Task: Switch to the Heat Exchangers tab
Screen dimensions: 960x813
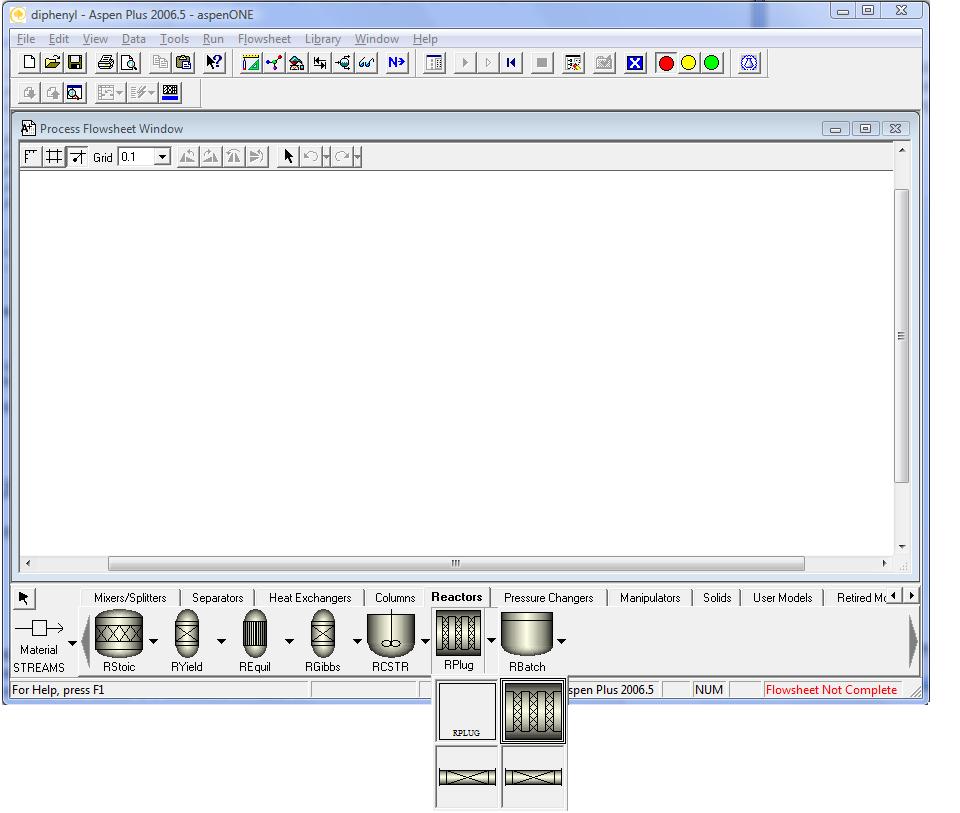Action: click(x=310, y=598)
